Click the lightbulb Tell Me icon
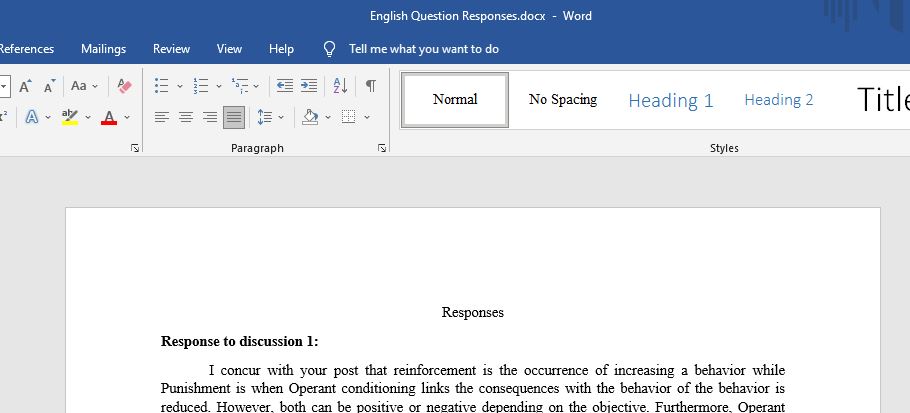The width and height of the screenshot is (910, 413). coord(330,49)
